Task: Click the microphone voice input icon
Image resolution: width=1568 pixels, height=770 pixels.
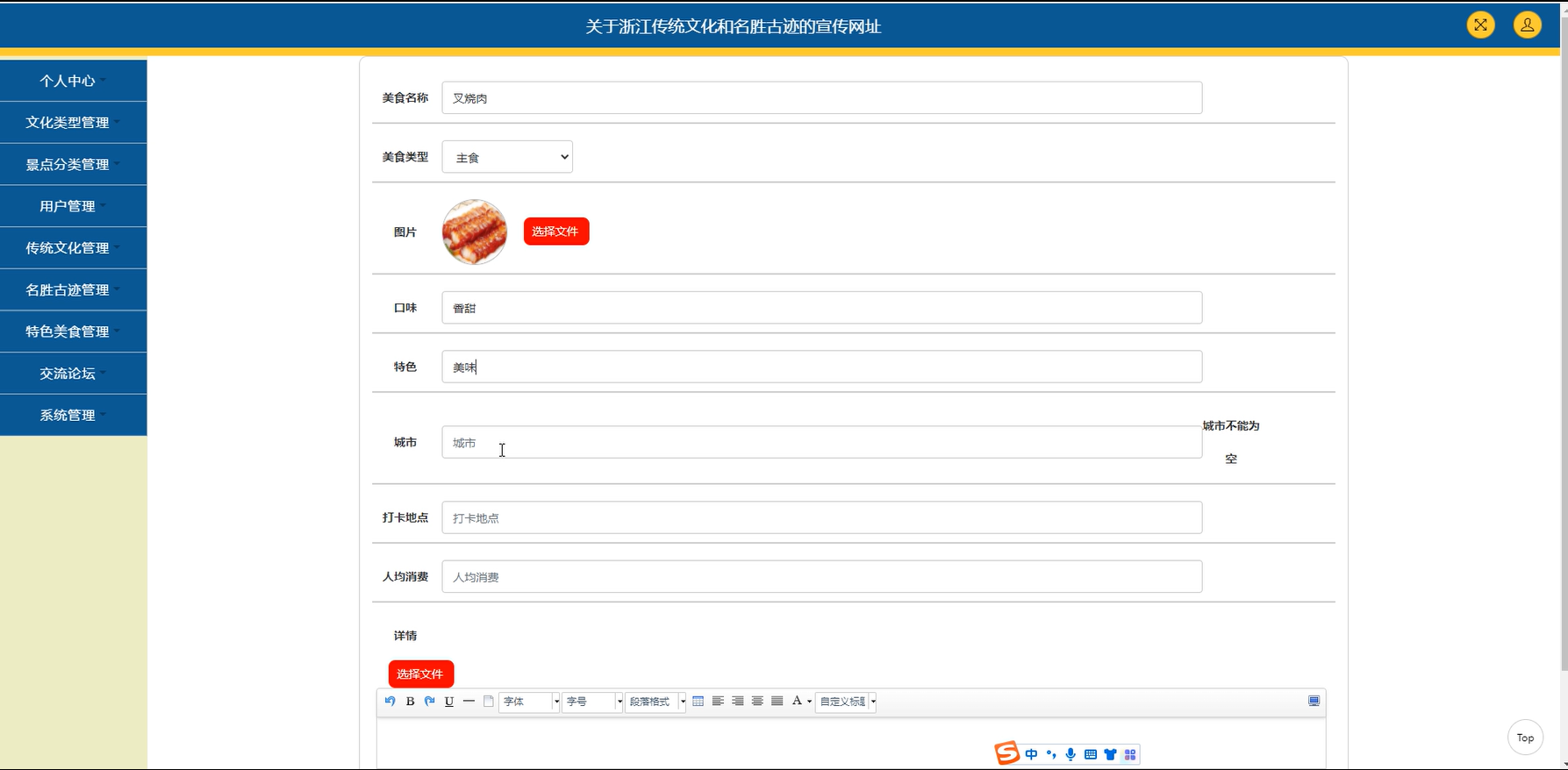Action: click(1070, 754)
